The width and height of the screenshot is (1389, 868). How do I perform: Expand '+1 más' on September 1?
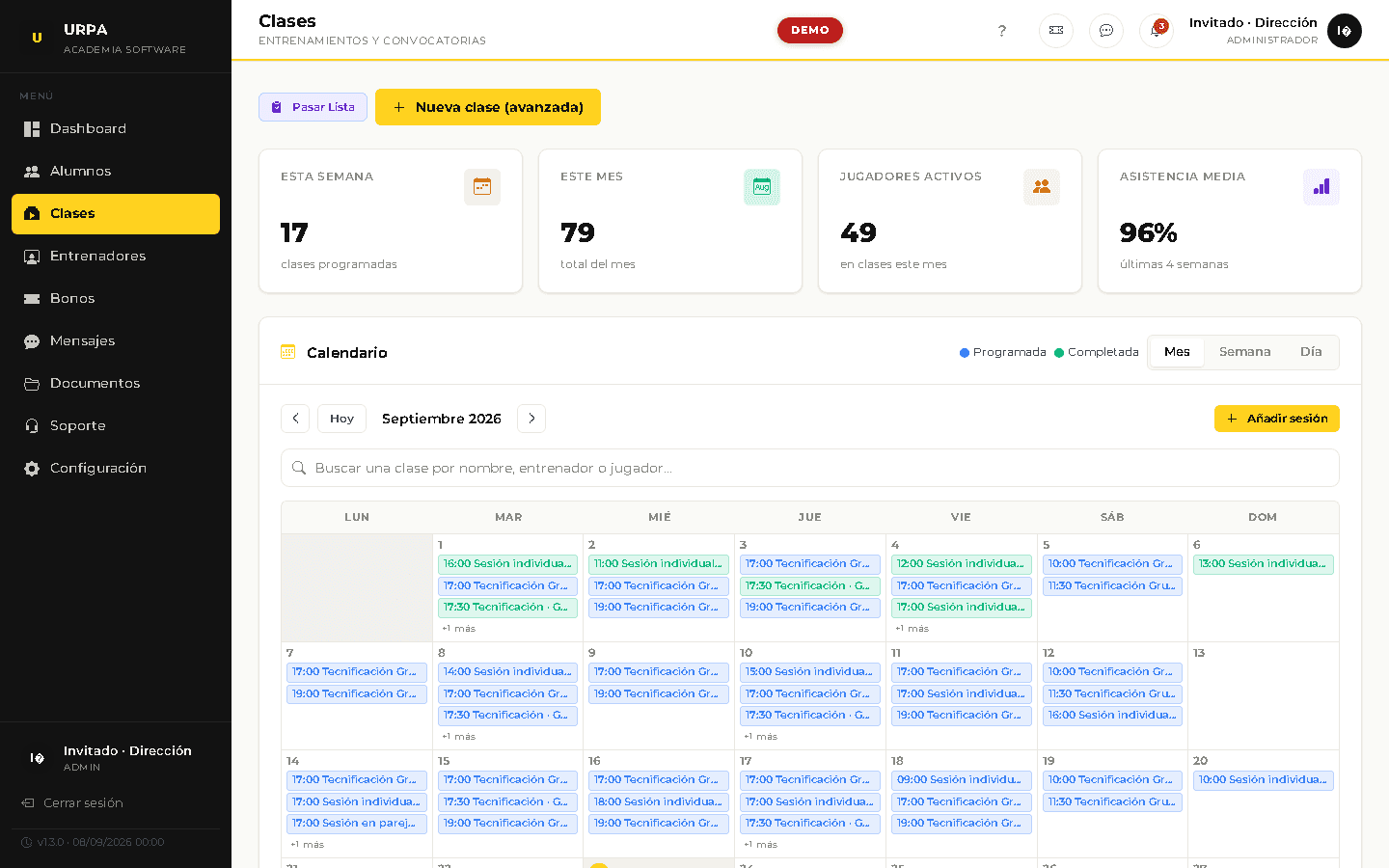click(458, 629)
